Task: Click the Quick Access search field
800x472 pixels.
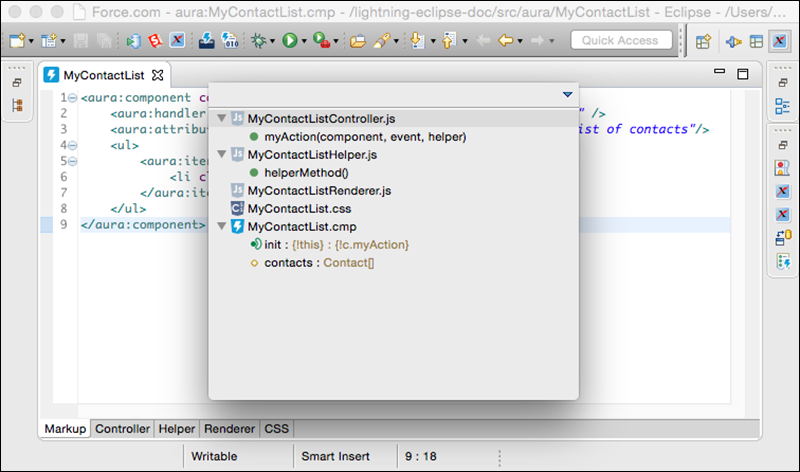Action: click(x=621, y=40)
